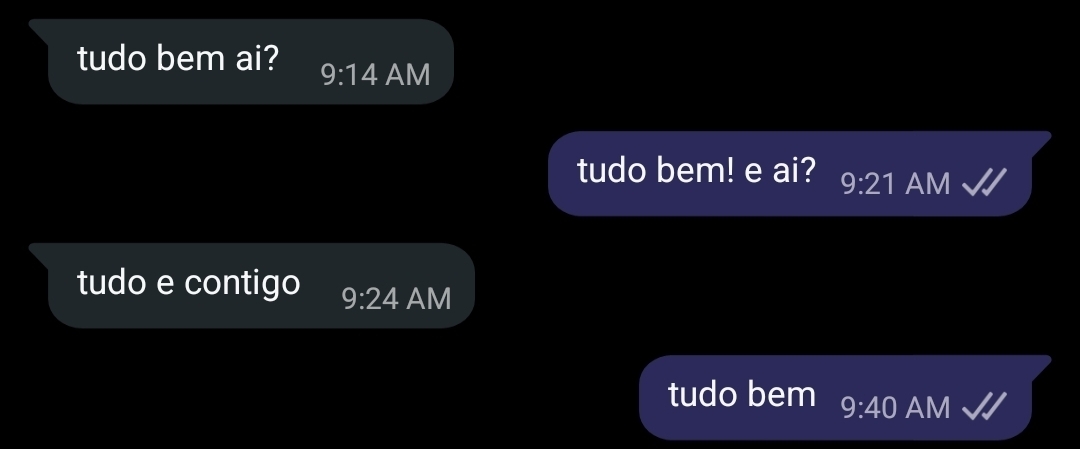Screen dimensions: 1080x449
Task: Click the word "bem!" in the 9:21 AM message
Action: 695,170
